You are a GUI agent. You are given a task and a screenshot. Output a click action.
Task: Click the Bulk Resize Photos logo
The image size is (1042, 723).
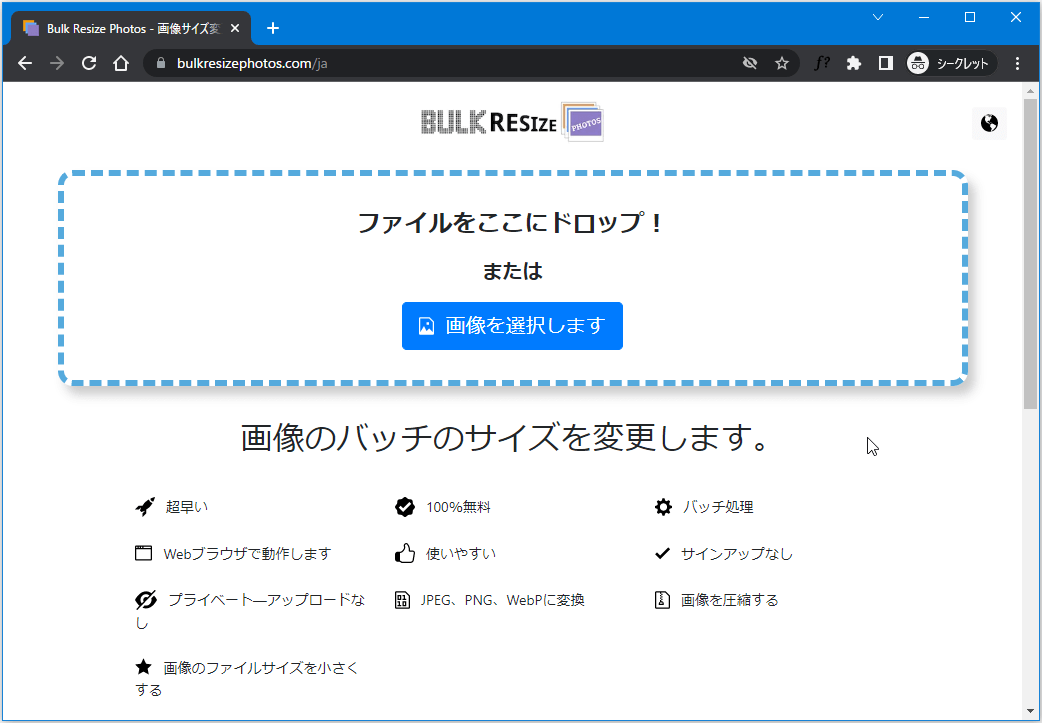pos(512,122)
